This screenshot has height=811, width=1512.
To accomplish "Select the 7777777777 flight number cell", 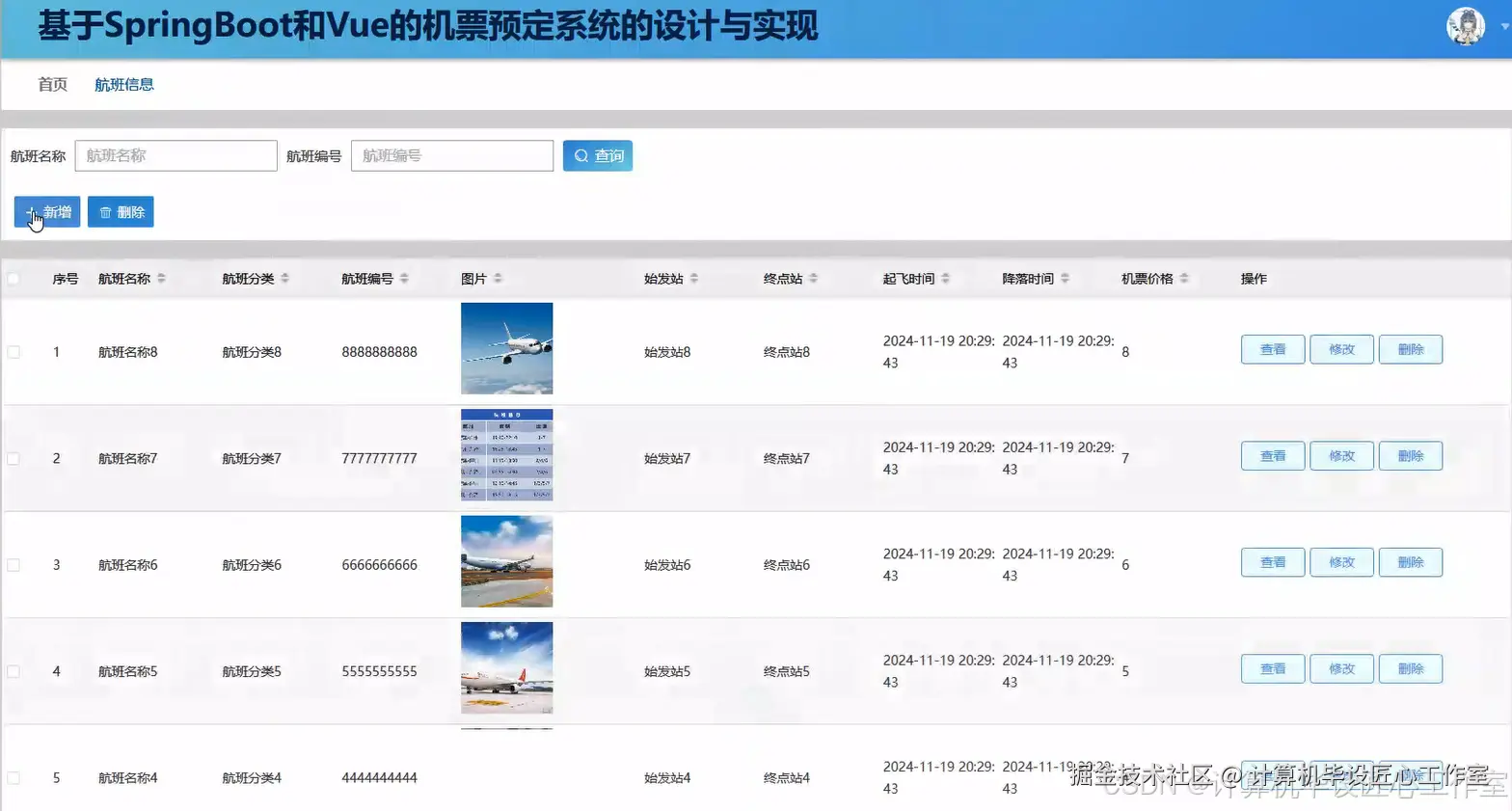I will 379,459.
